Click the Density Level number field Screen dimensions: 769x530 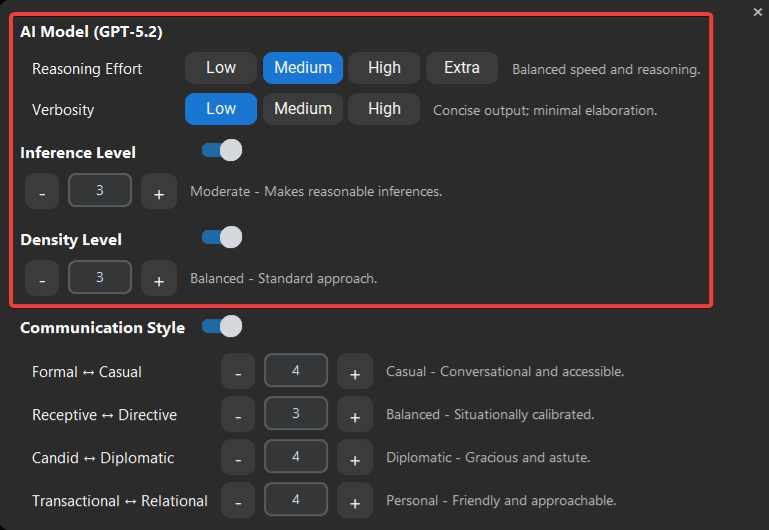[x=100, y=277]
